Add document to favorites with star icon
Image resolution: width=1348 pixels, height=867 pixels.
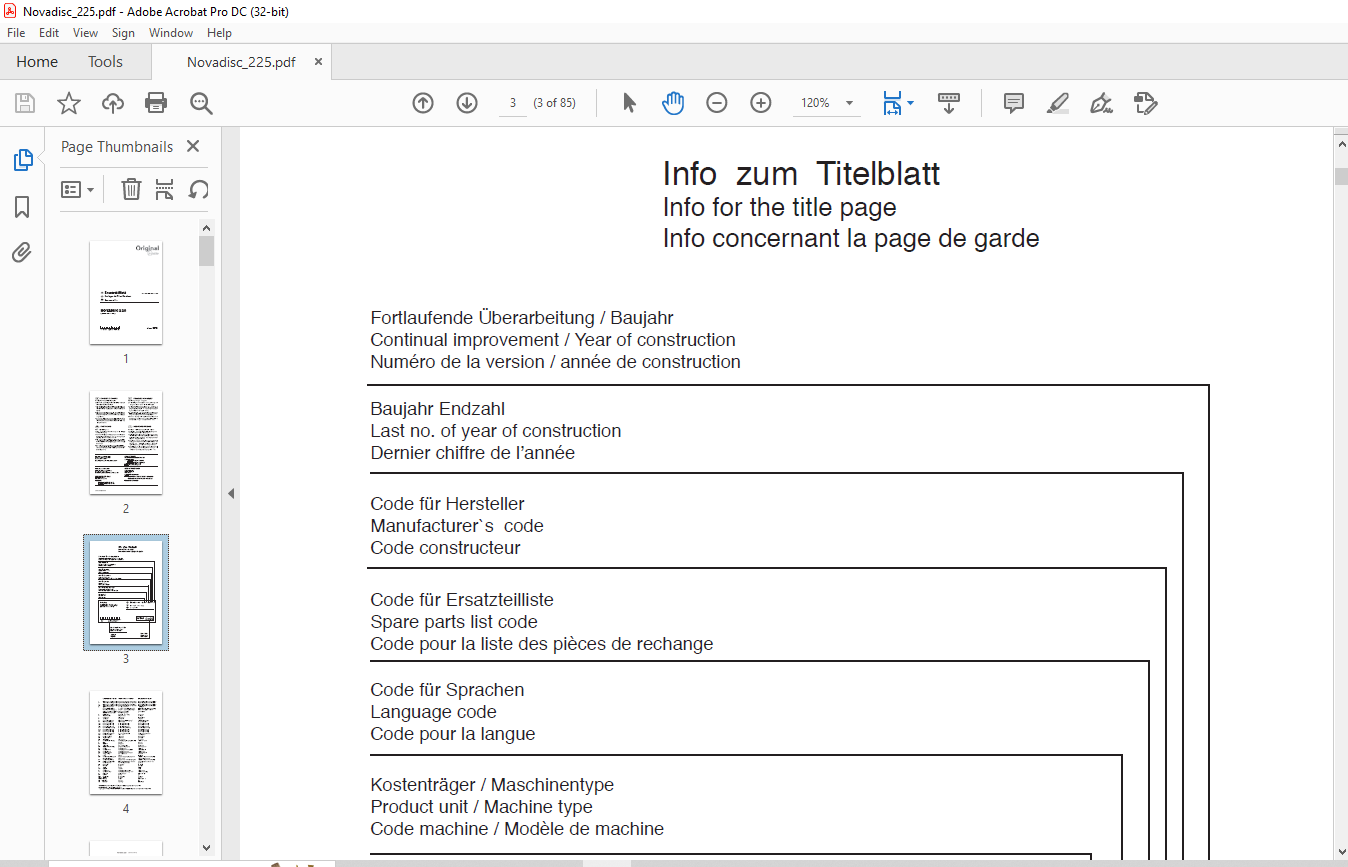point(68,103)
